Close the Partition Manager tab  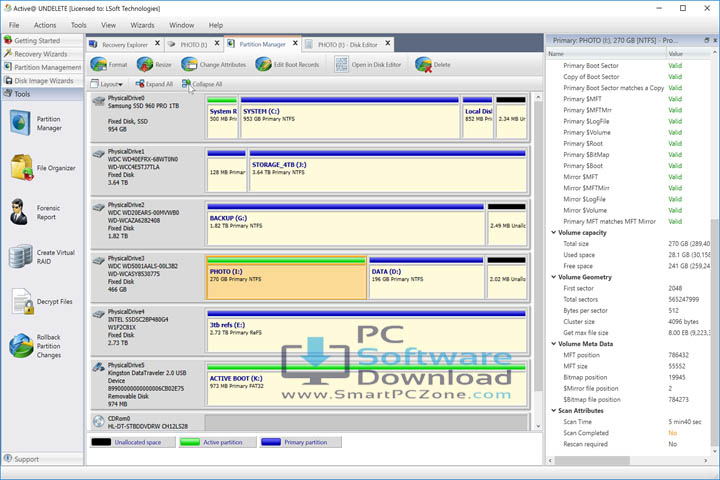coord(295,43)
